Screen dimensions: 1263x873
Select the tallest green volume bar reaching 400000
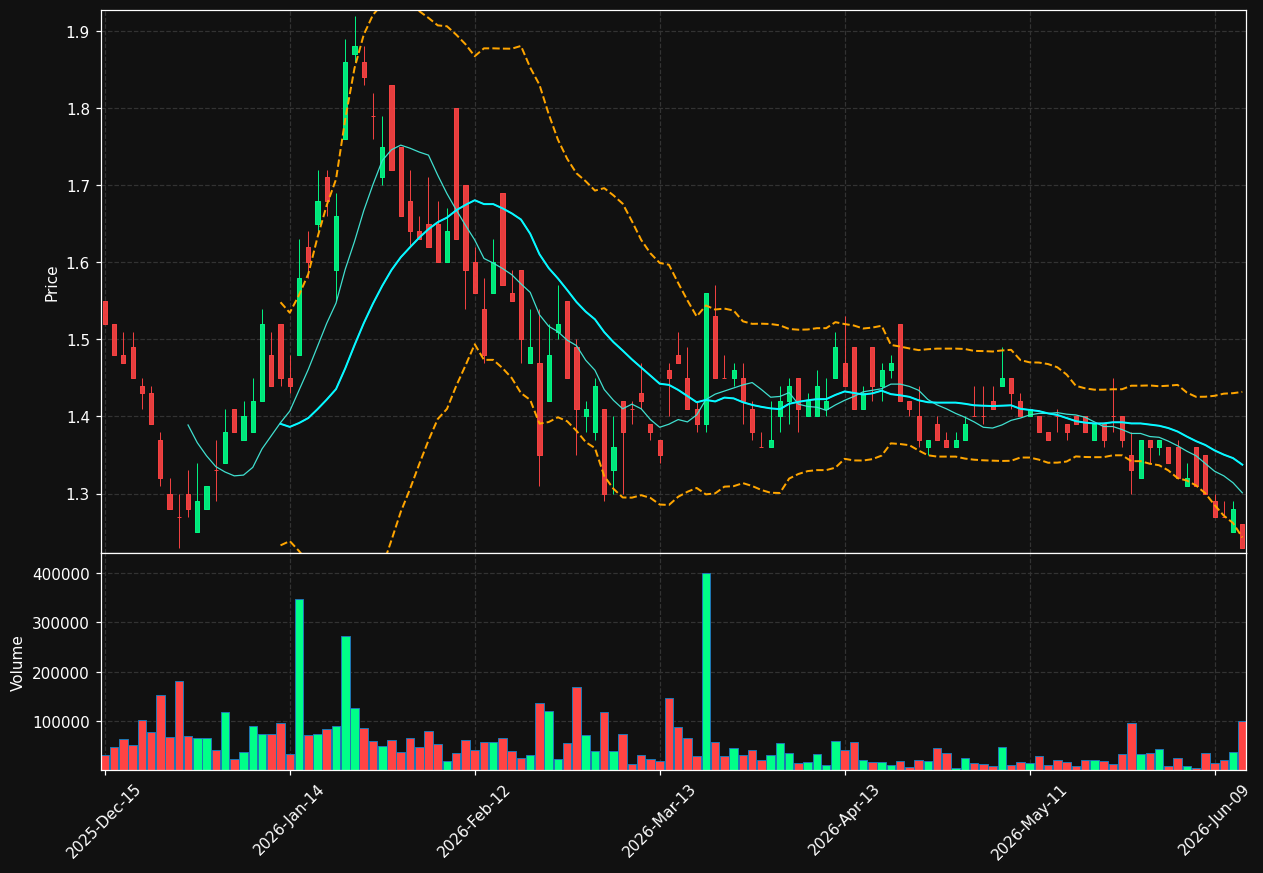tap(706, 671)
